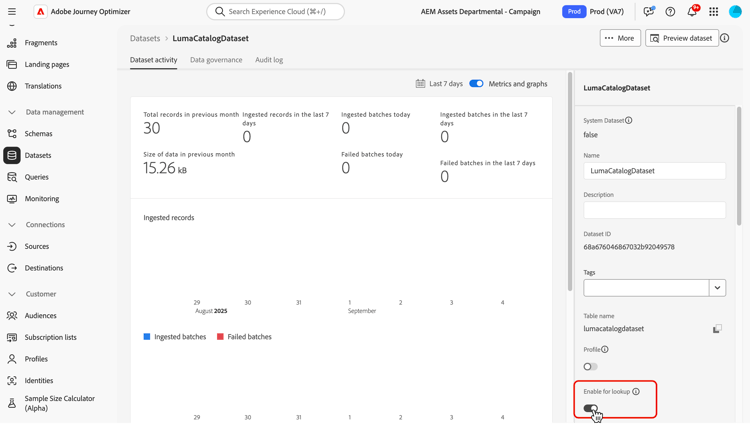Switch to the Data governance tab
750x424 pixels.
click(x=216, y=60)
